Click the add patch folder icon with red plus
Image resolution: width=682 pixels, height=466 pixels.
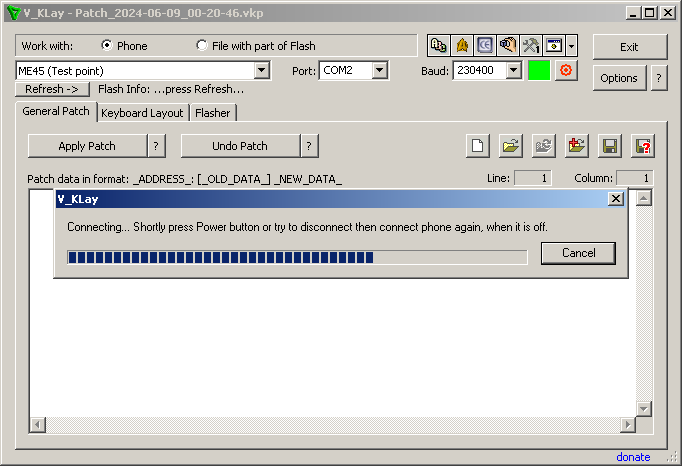point(576,146)
